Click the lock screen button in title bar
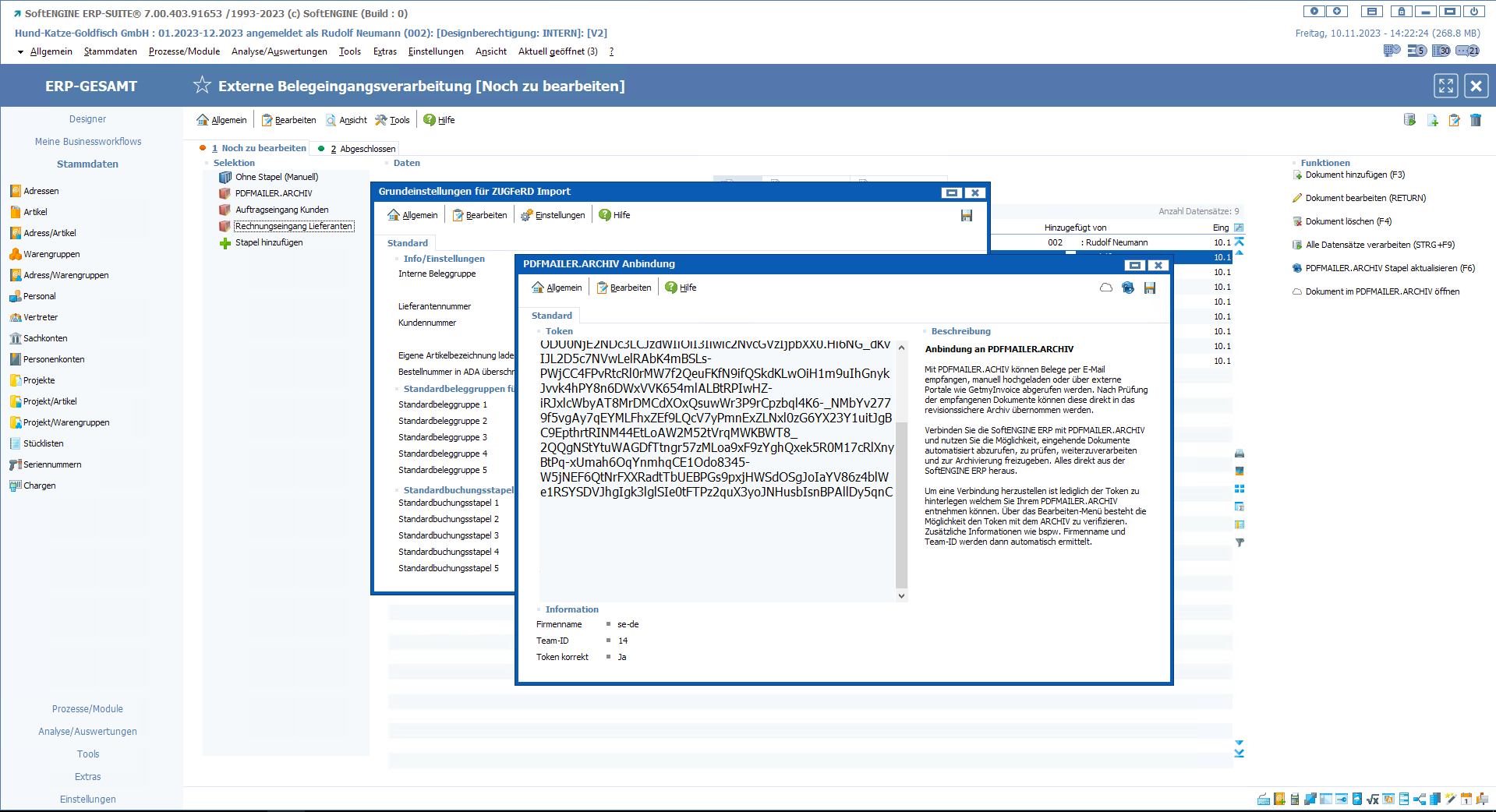The width and height of the screenshot is (1496, 812). point(1402,12)
